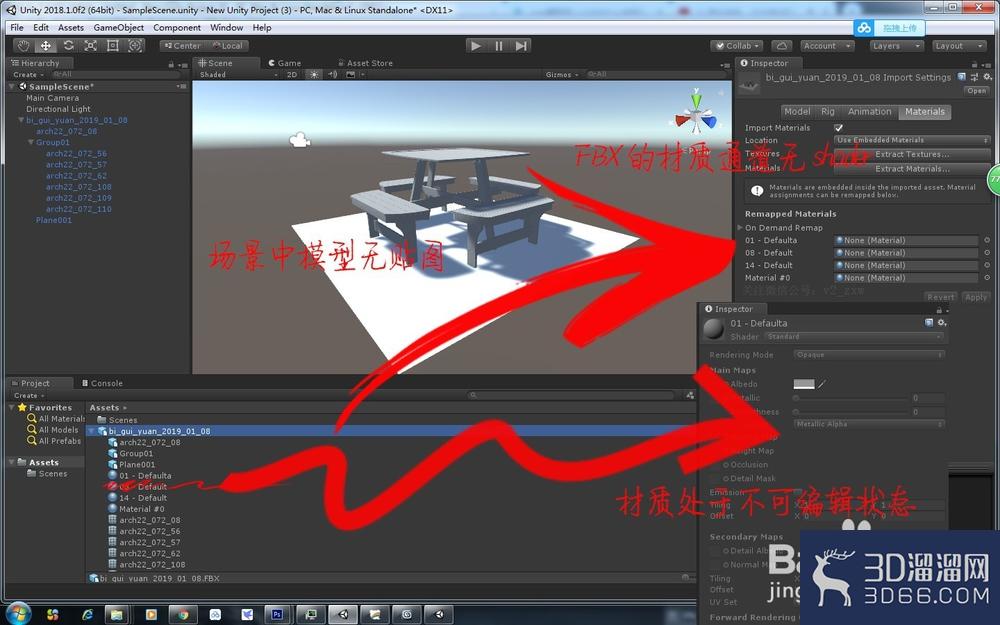Open the Windows Start button
Image resolution: width=1000 pixels, height=625 pixels.
(x=17, y=614)
